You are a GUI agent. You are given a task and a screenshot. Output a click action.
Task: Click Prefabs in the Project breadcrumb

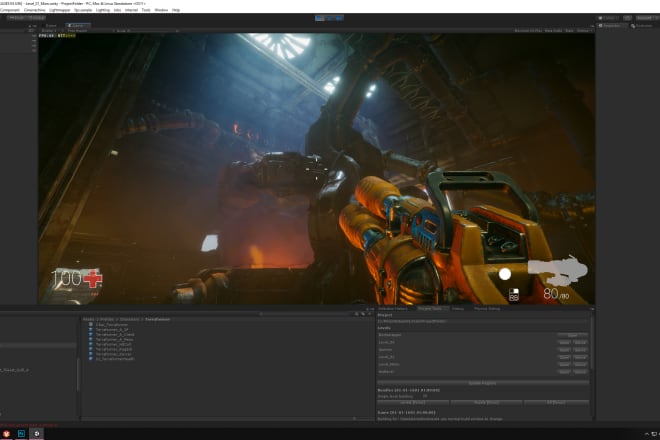click(107, 320)
